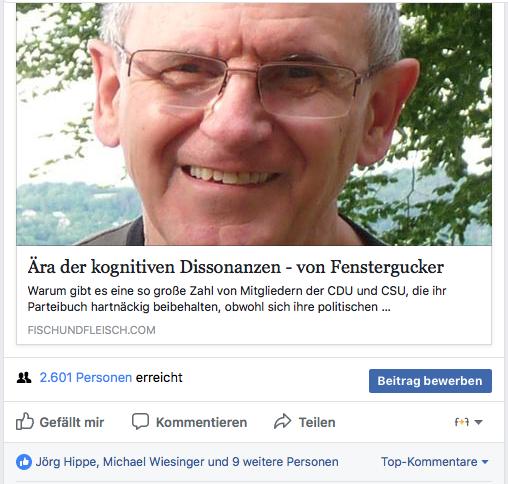This screenshot has width=508, height=484.
Task: Click the small page identity icon
Action: click(x=462, y=422)
